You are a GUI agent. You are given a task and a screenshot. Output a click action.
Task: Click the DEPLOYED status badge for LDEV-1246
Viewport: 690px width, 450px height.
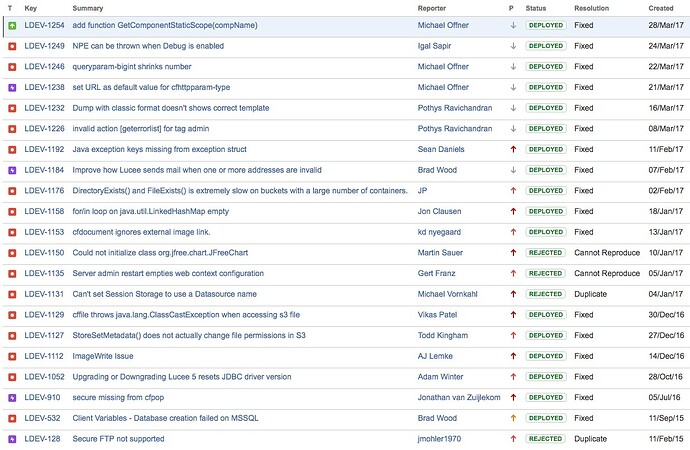546,67
